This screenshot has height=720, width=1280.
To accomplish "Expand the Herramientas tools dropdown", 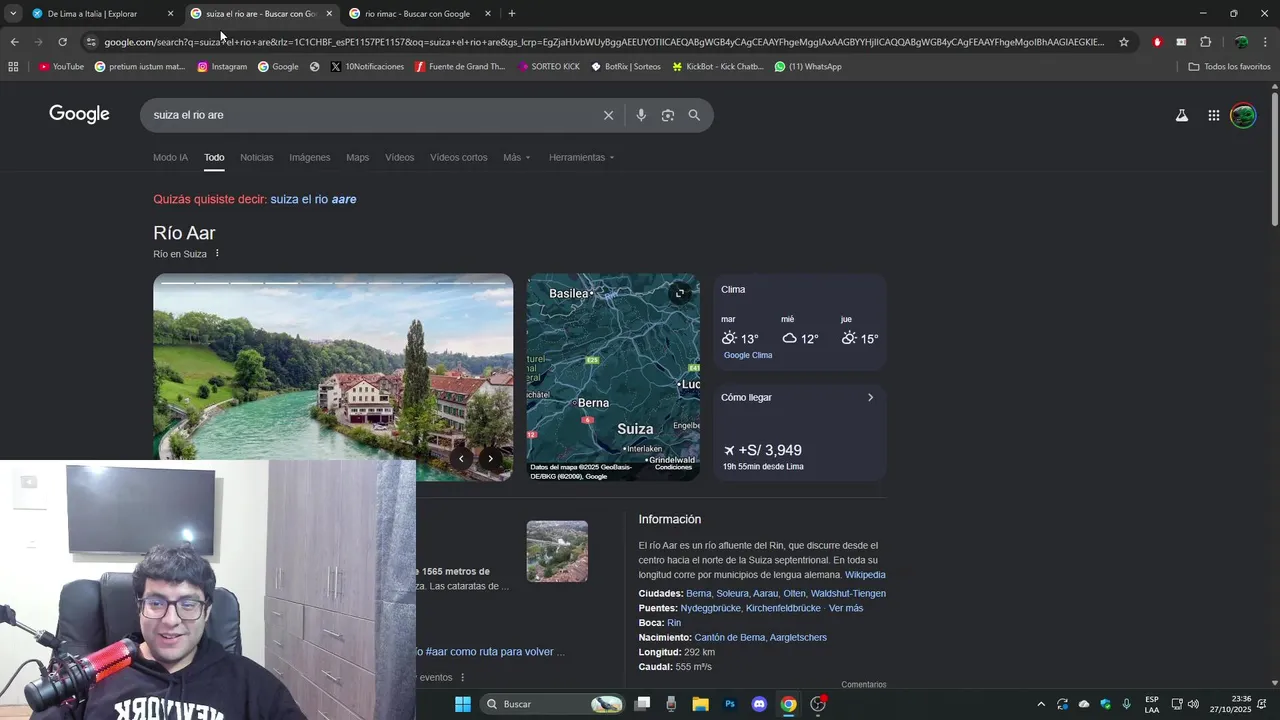I will coord(582,157).
